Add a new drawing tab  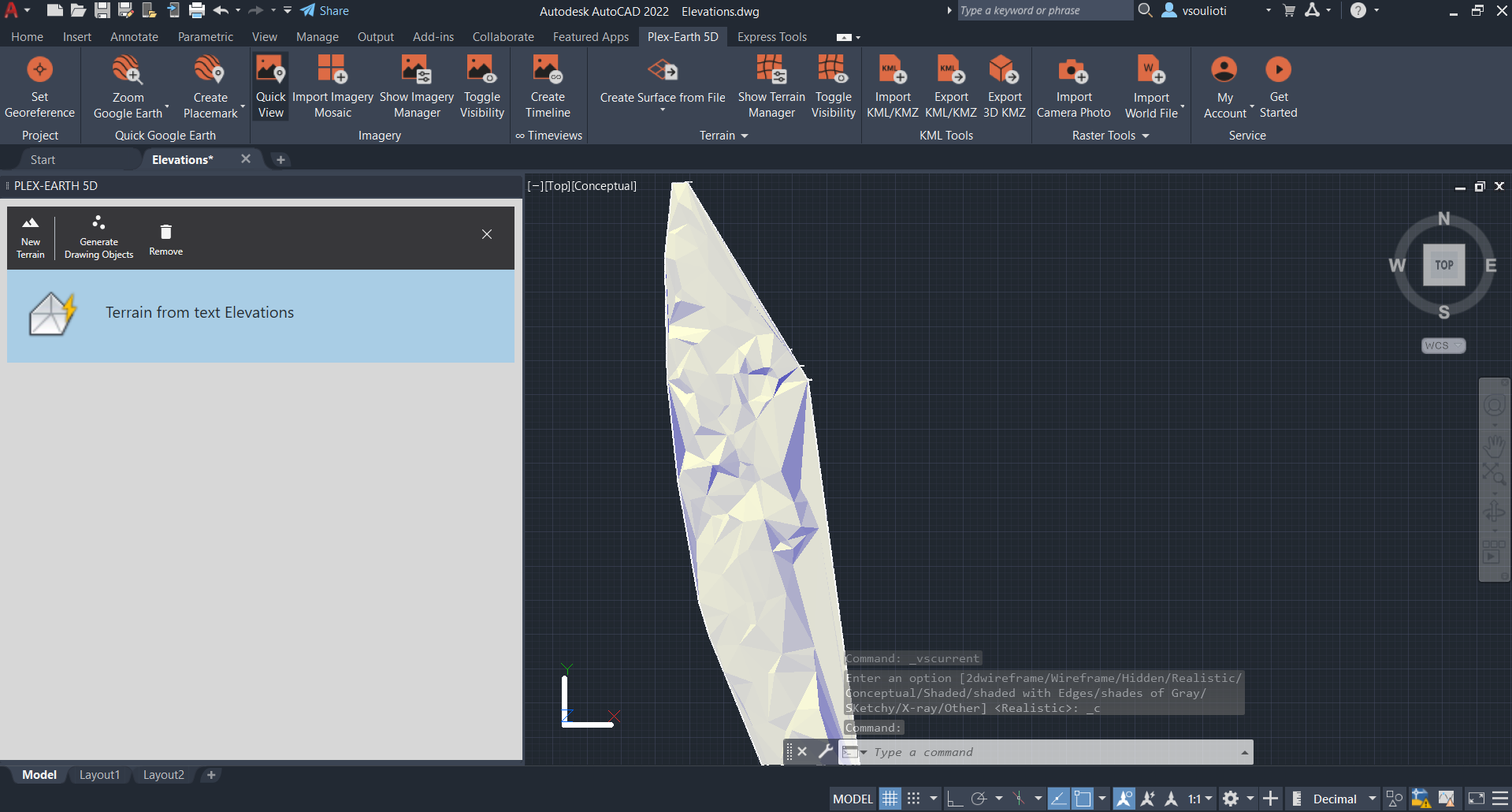pos(280,160)
